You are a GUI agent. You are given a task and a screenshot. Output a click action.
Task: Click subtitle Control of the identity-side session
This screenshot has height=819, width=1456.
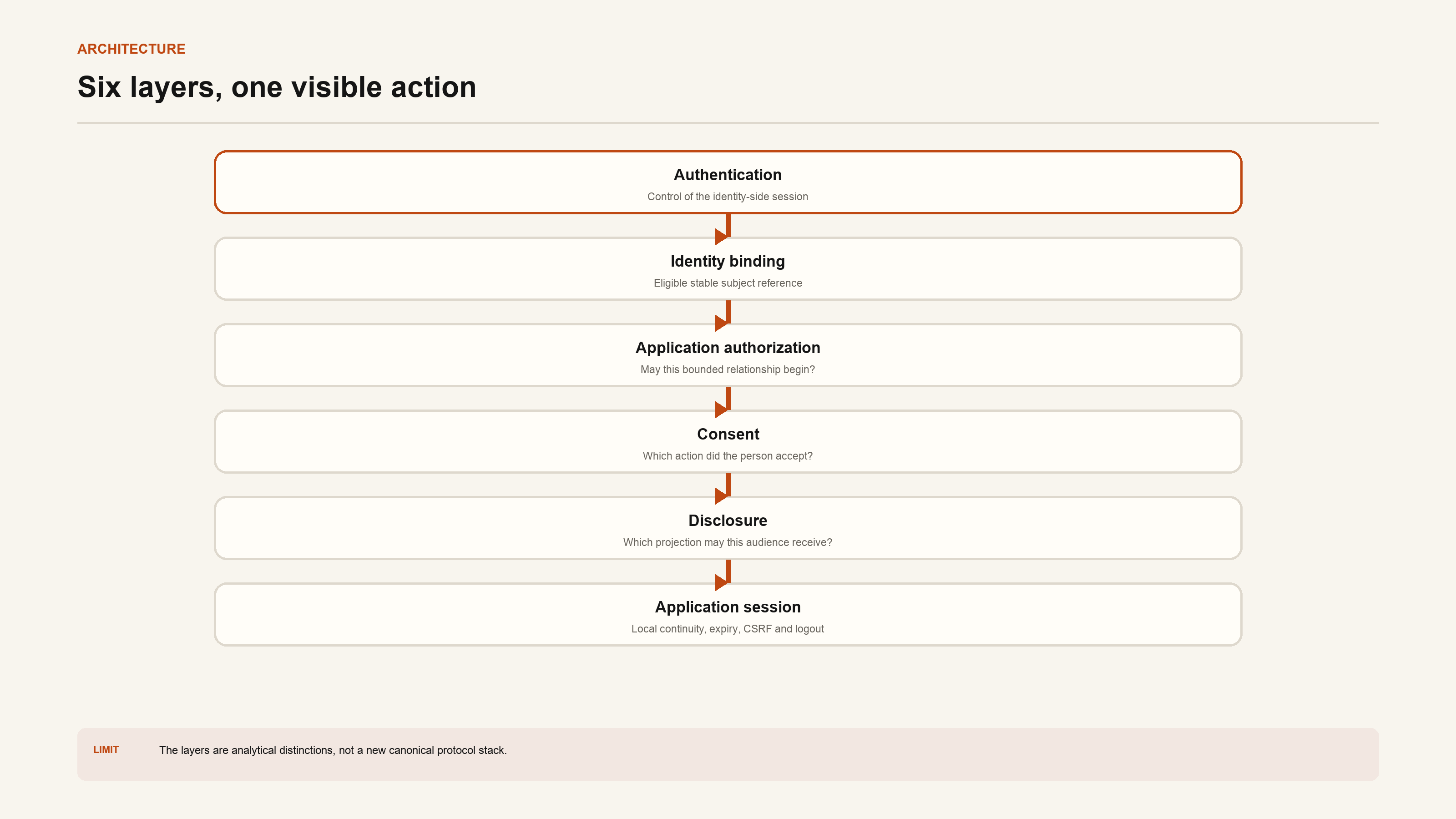[x=728, y=197]
